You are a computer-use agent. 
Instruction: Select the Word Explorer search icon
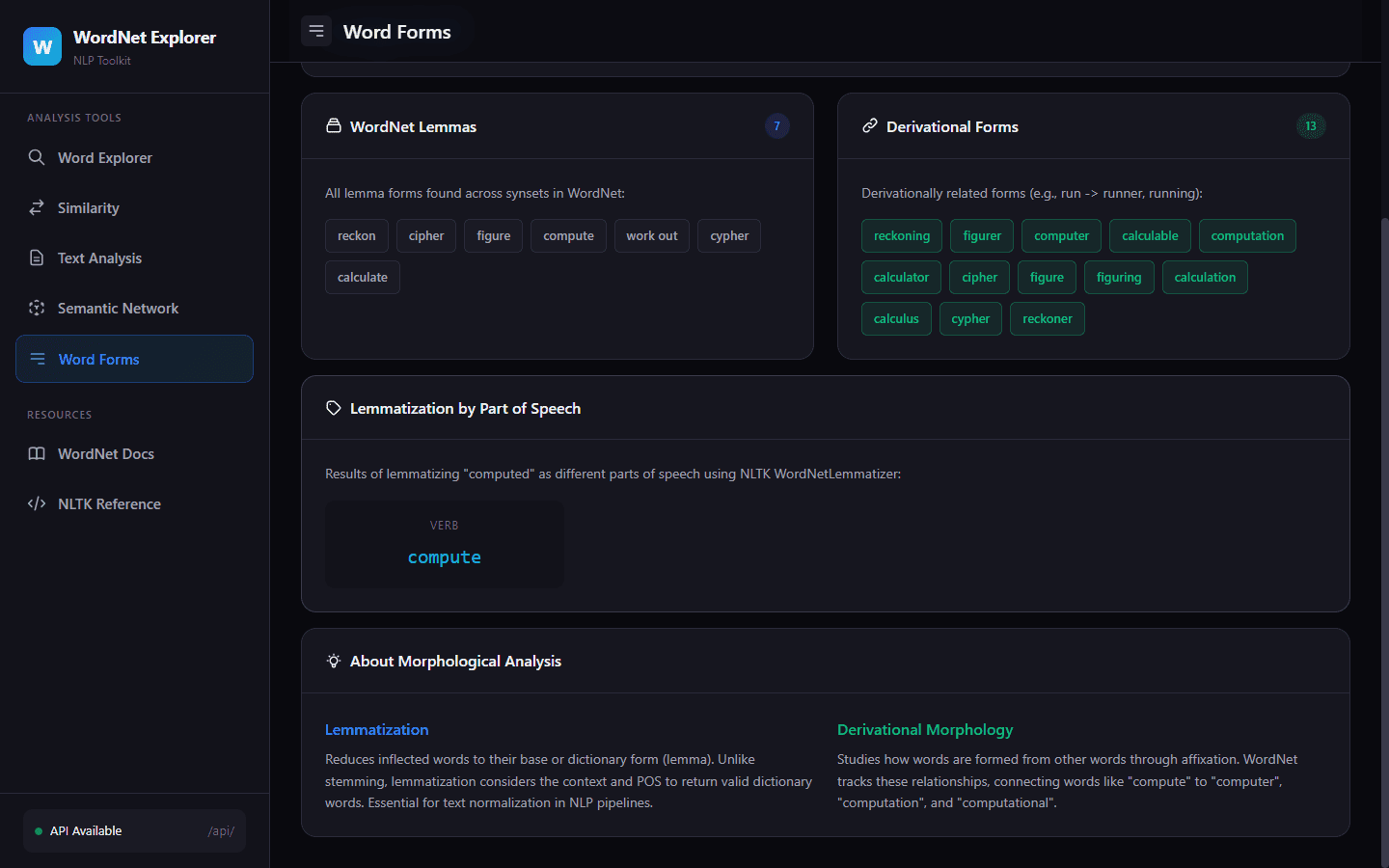coord(37,157)
